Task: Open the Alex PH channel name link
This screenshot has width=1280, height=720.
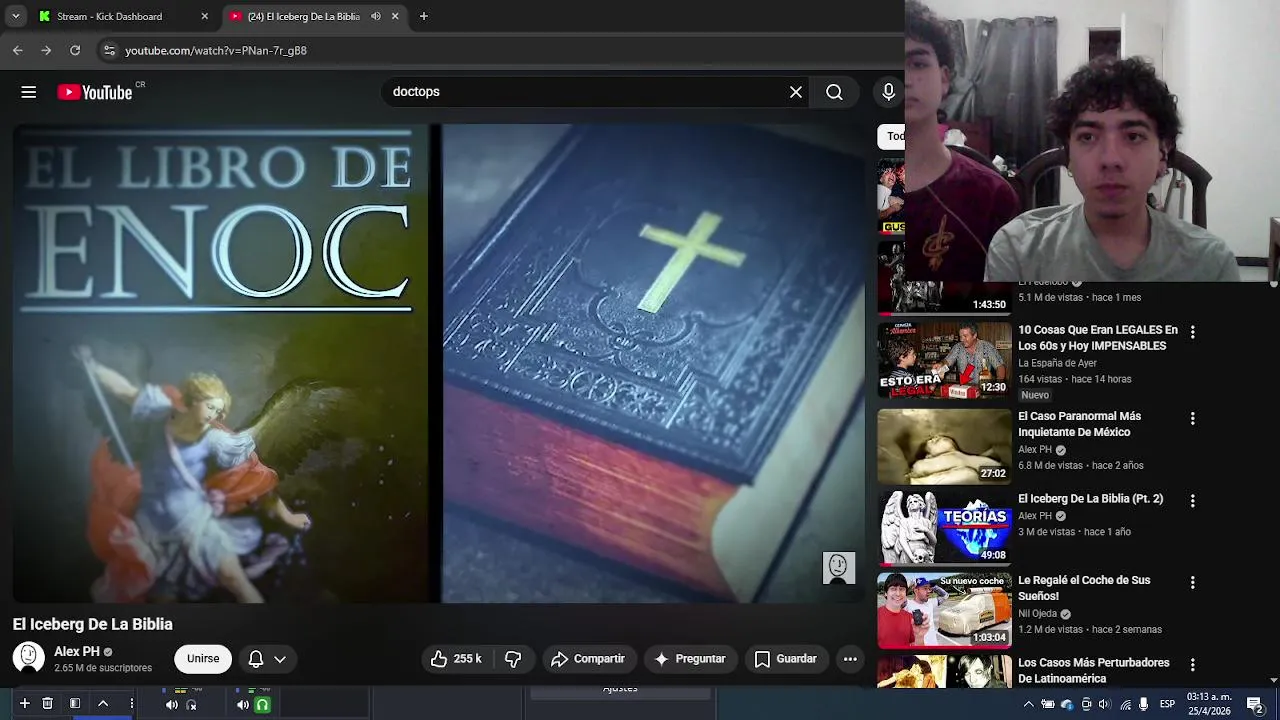Action: 77,651
